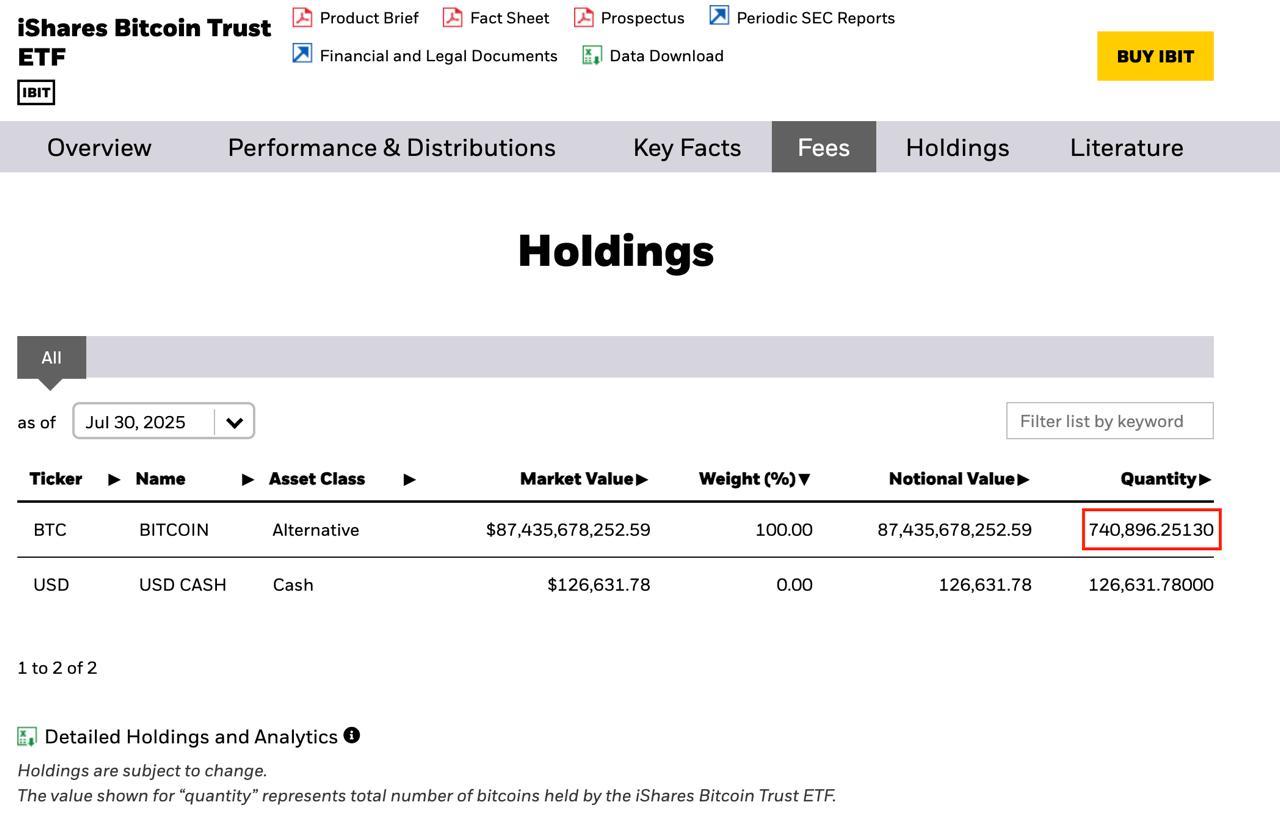The image size is (1280, 826).
Task: Select the All holdings filter tab
Action: (x=51, y=358)
